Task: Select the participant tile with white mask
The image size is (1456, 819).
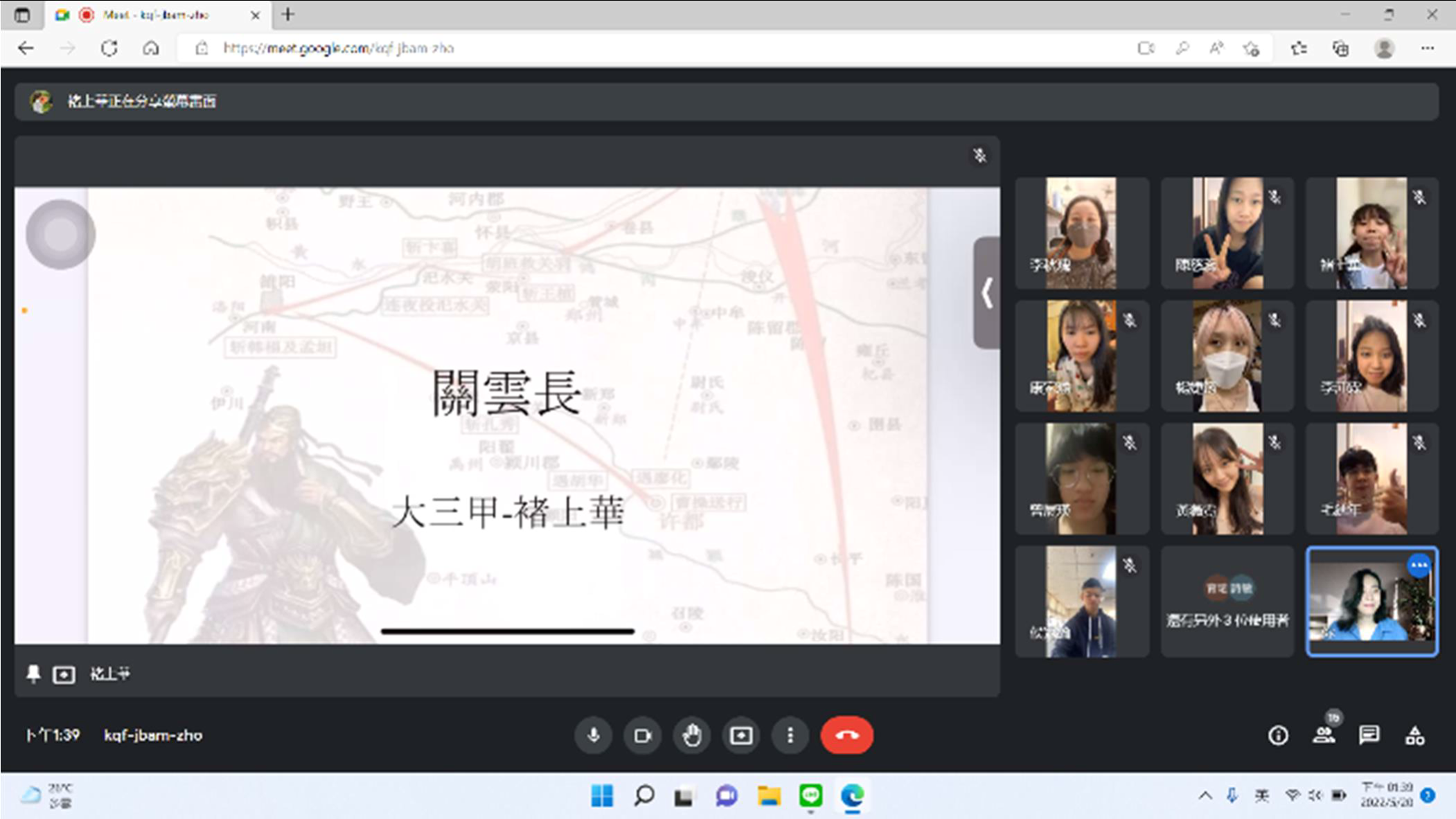Action: point(1227,355)
